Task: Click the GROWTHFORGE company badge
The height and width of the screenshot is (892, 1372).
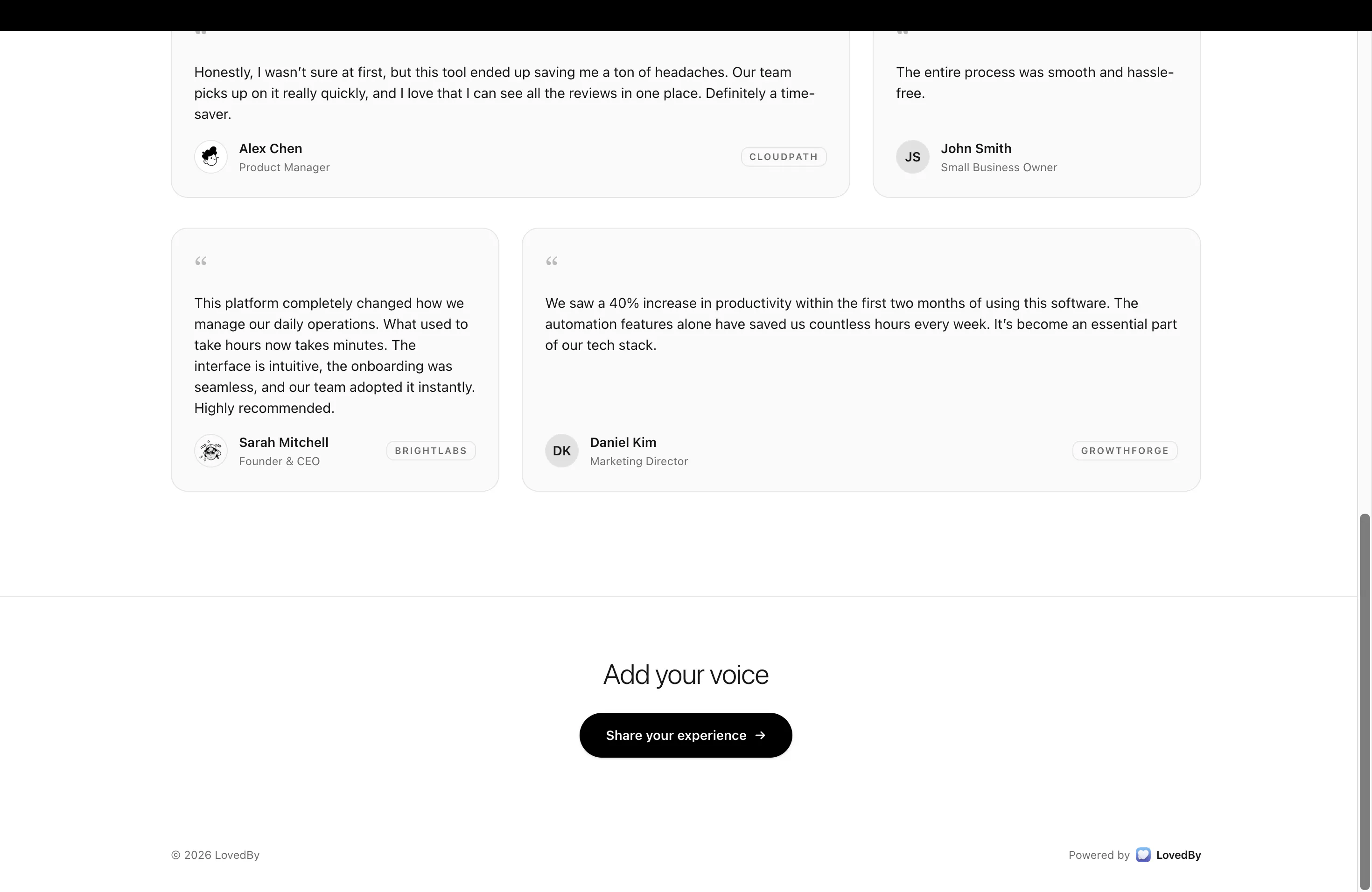Action: [1125, 451]
